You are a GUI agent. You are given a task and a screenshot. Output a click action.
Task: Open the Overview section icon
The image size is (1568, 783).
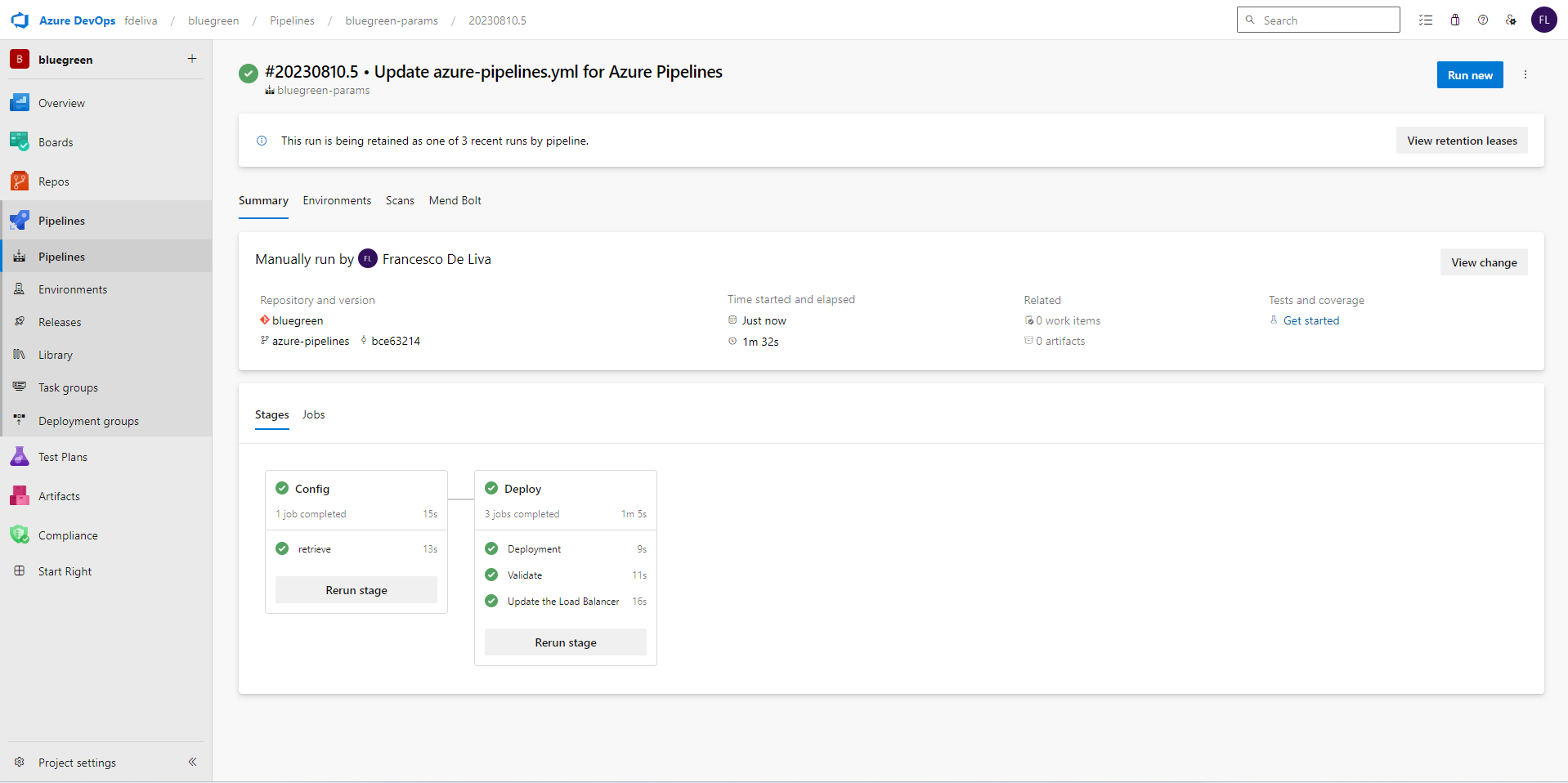coord(20,103)
